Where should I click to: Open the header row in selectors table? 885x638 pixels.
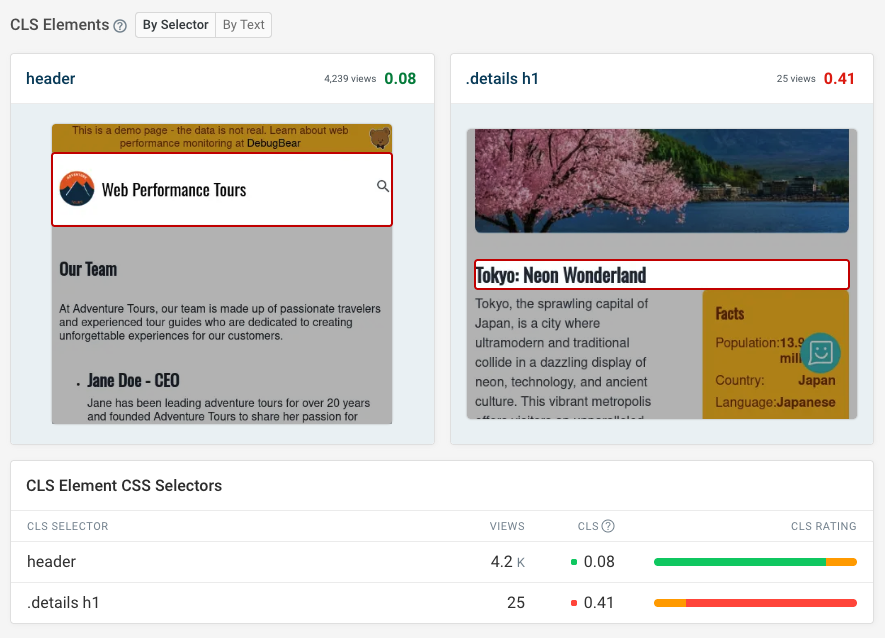[x=442, y=562]
